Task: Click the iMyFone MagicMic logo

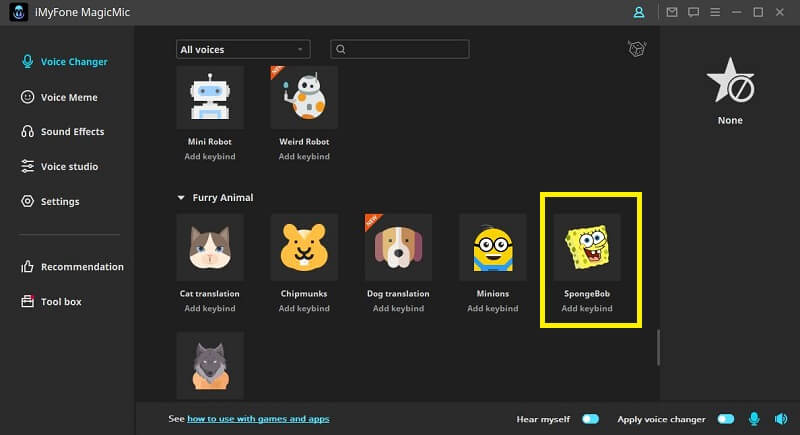Action: (x=19, y=12)
